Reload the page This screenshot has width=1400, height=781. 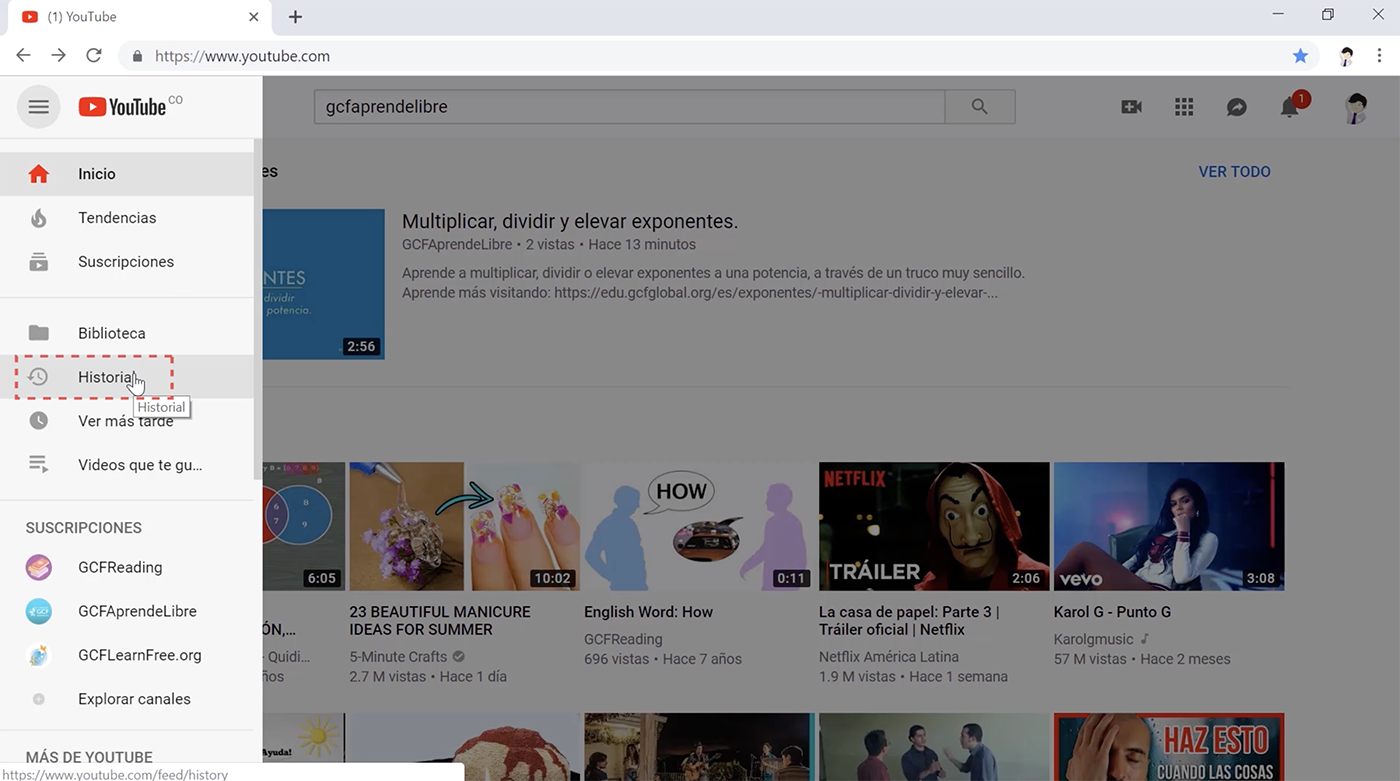click(x=94, y=56)
